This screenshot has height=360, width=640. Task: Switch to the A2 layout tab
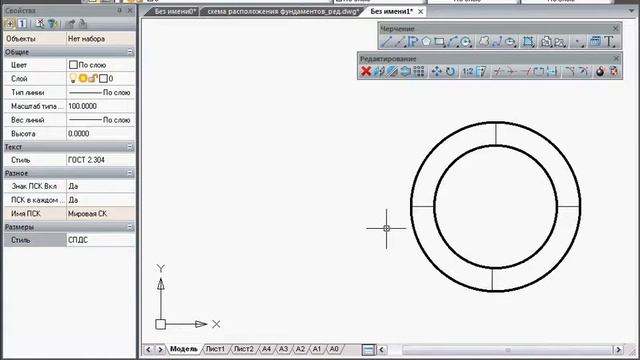pos(300,349)
